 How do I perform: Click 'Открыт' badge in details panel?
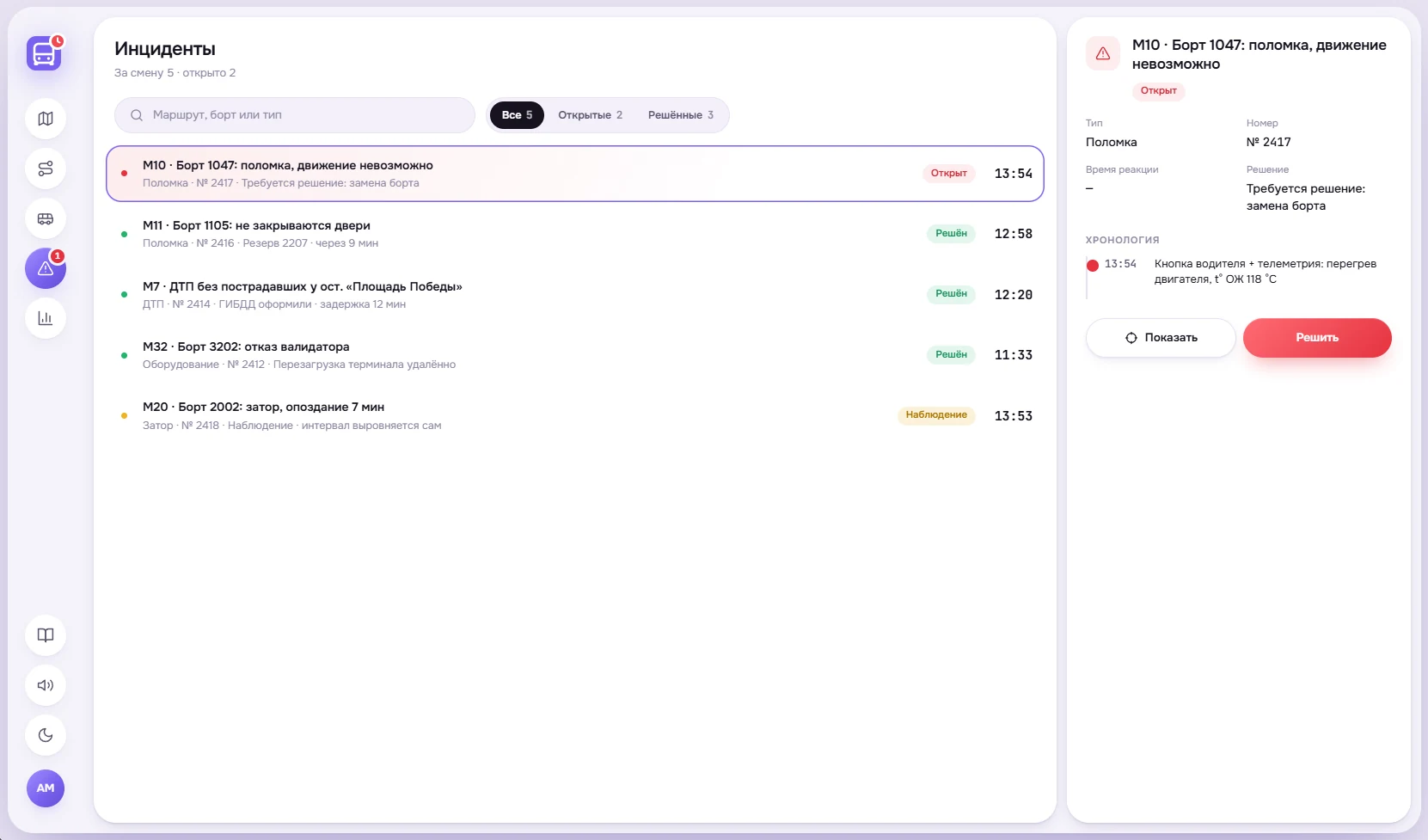tap(1158, 91)
